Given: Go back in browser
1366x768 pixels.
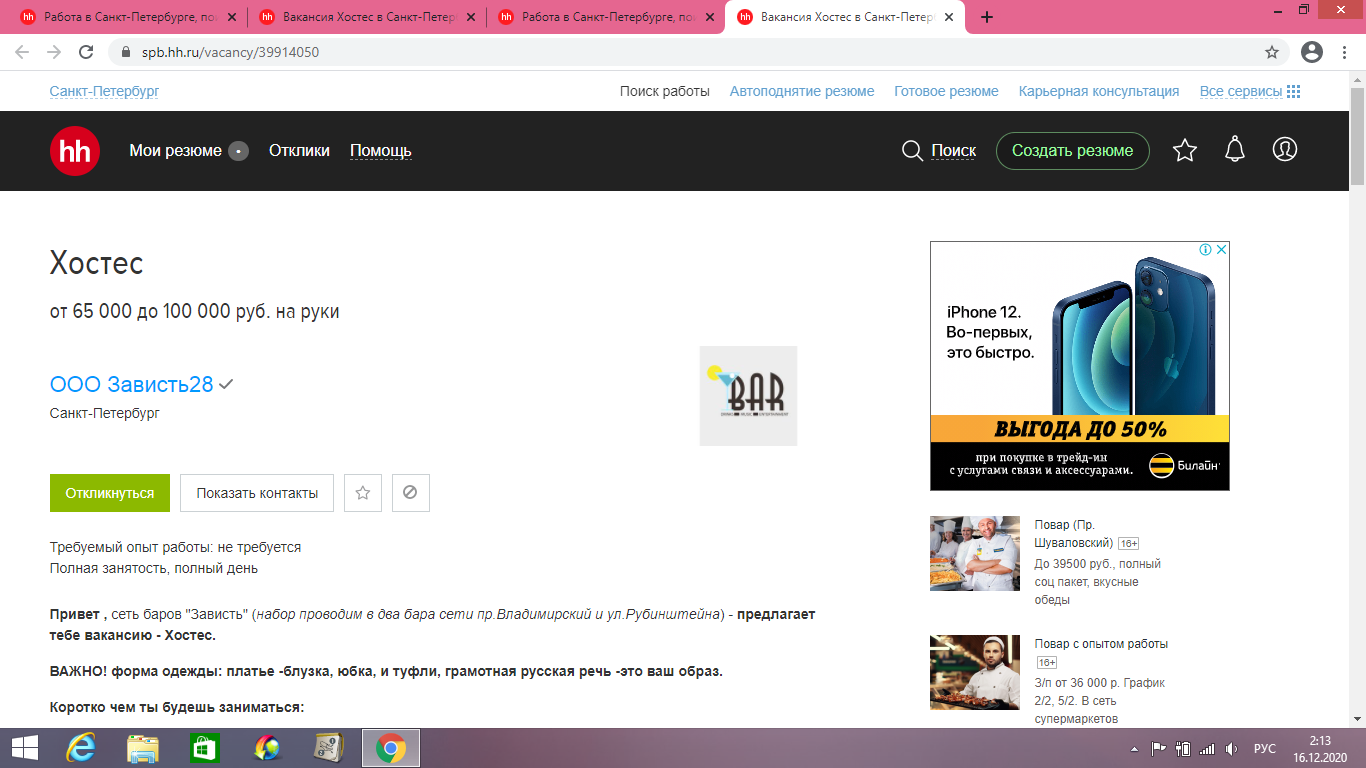Looking at the screenshot, I should [x=22, y=52].
